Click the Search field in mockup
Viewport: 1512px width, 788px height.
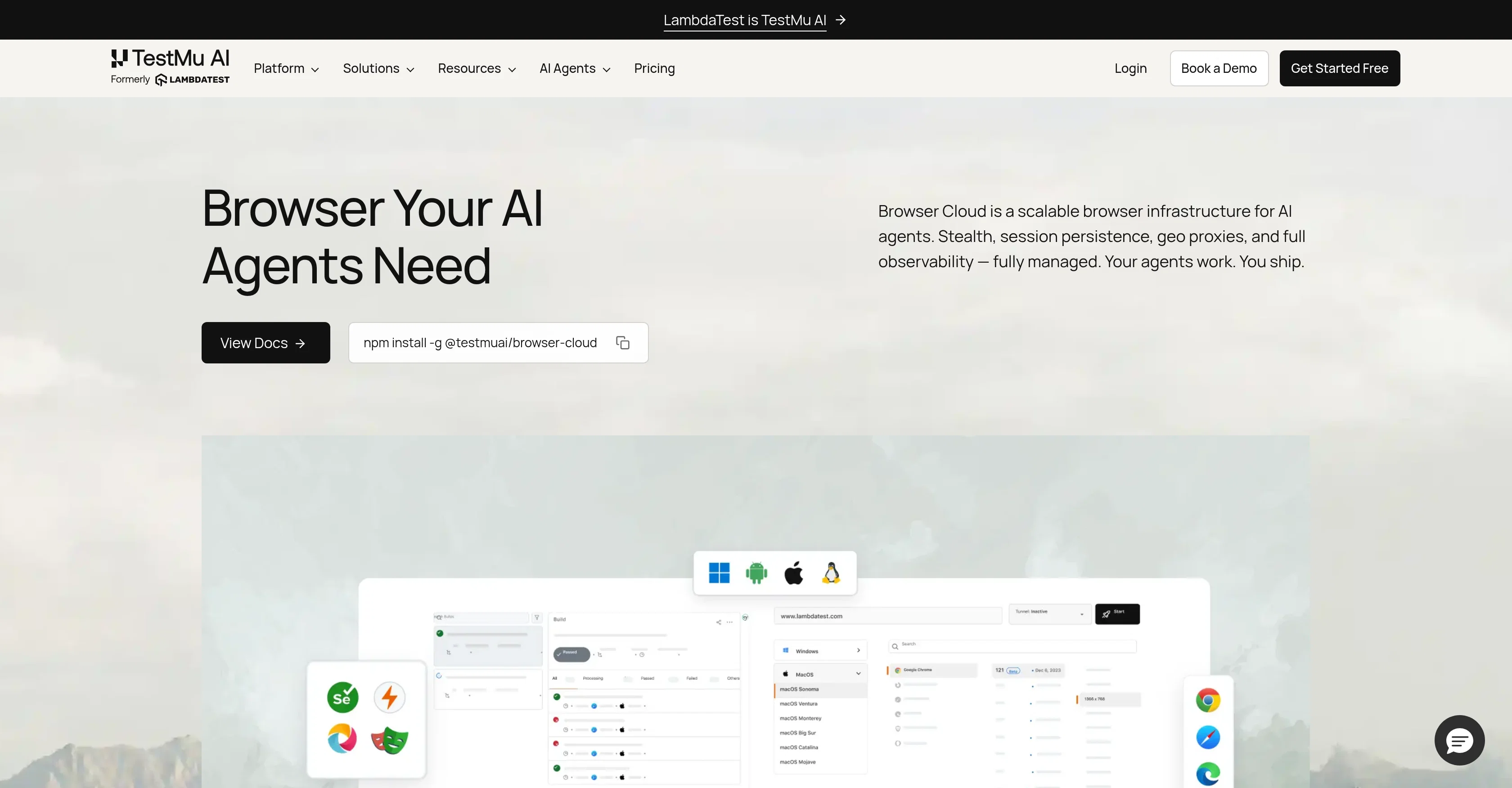(1012, 646)
